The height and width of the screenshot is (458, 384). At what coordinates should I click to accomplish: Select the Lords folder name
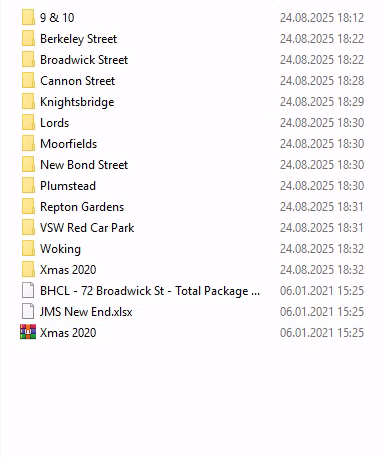(x=54, y=123)
